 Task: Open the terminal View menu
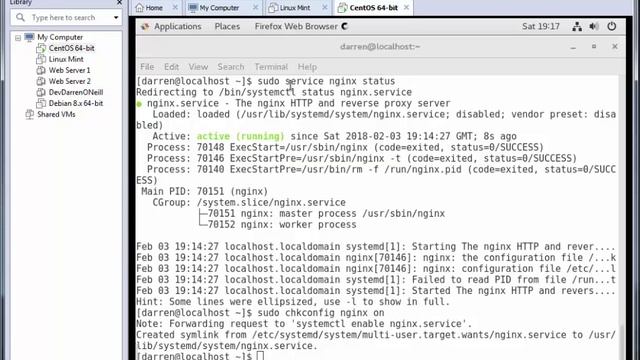(x=198, y=67)
